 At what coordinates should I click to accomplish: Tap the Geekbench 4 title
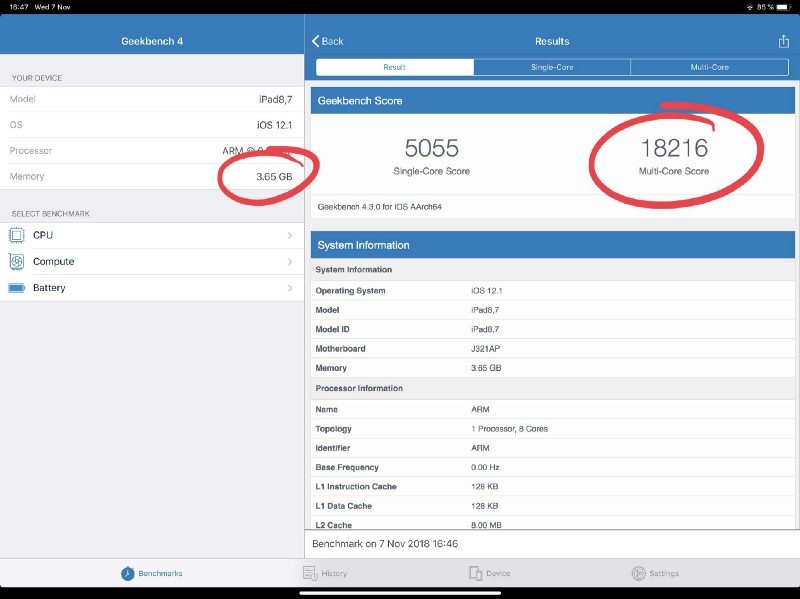(x=152, y=41)
